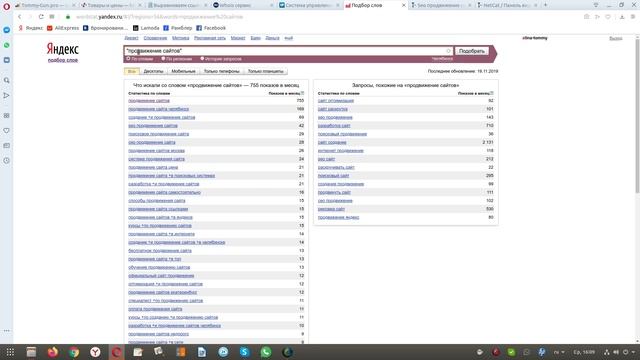Screen dimensions: 640x360
Task: Open taskbar clock showing time
Action: 584,352
